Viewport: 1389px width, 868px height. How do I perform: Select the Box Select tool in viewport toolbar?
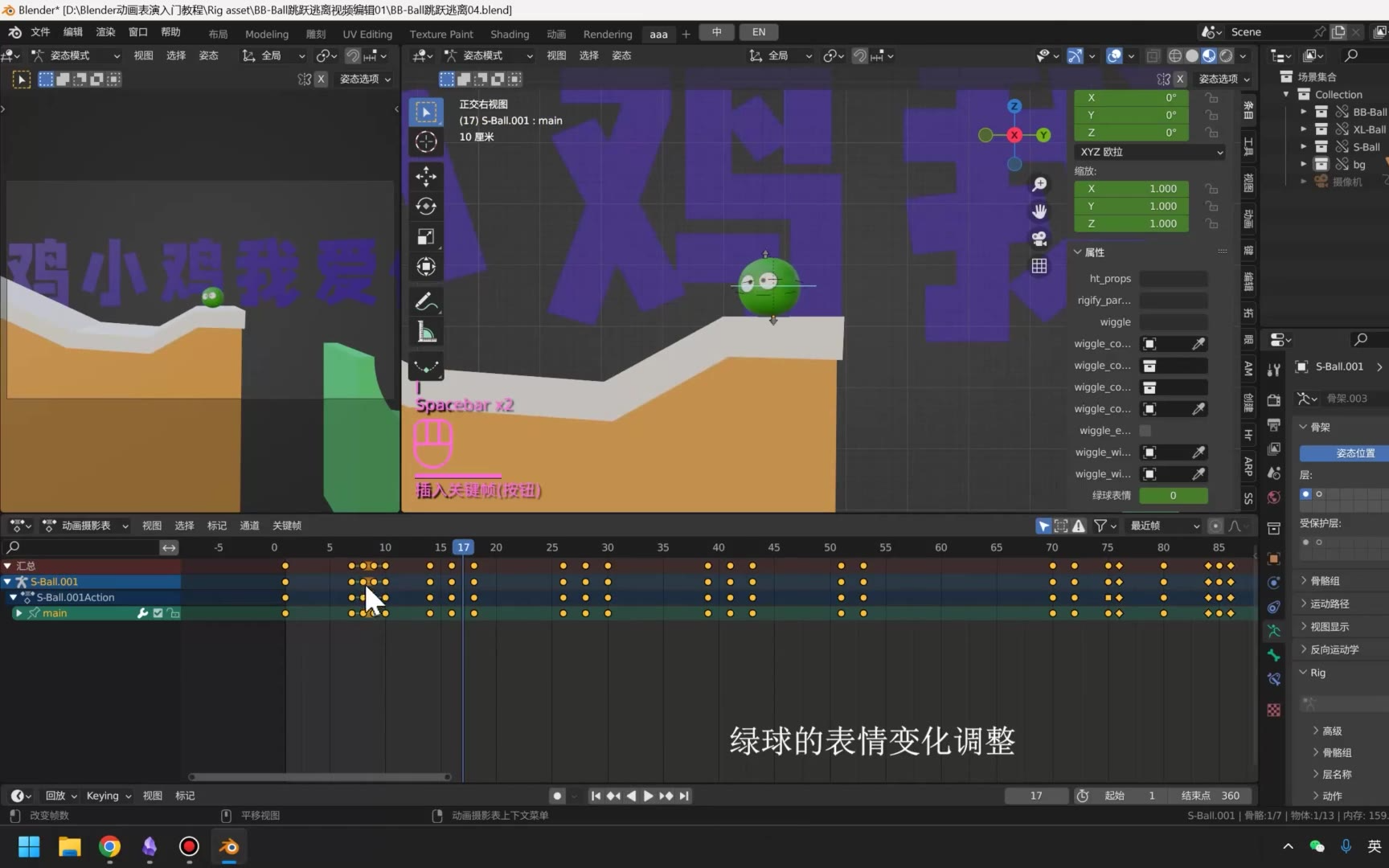[426, 112]
